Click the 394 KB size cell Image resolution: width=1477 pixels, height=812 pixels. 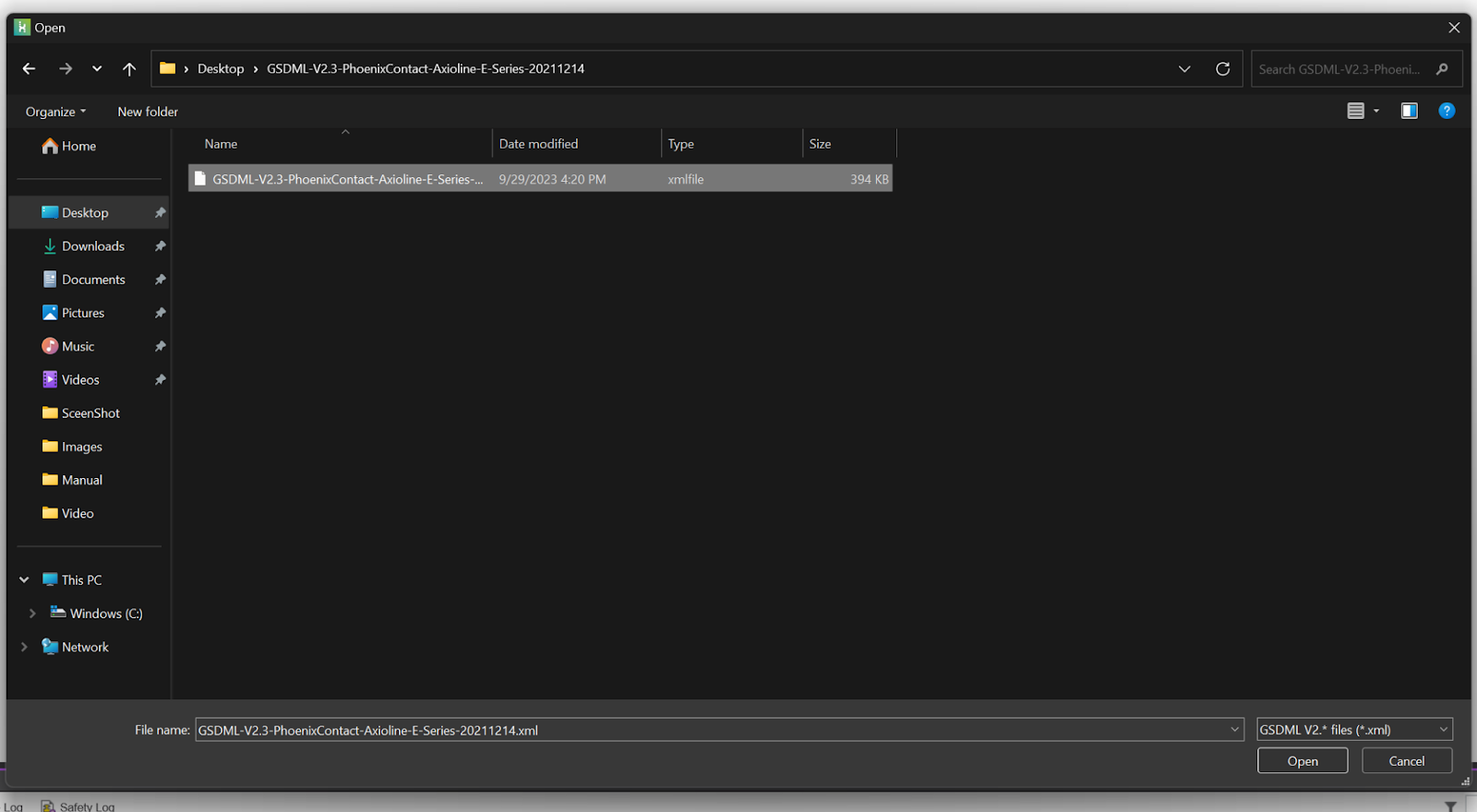[x=869, y=179]
